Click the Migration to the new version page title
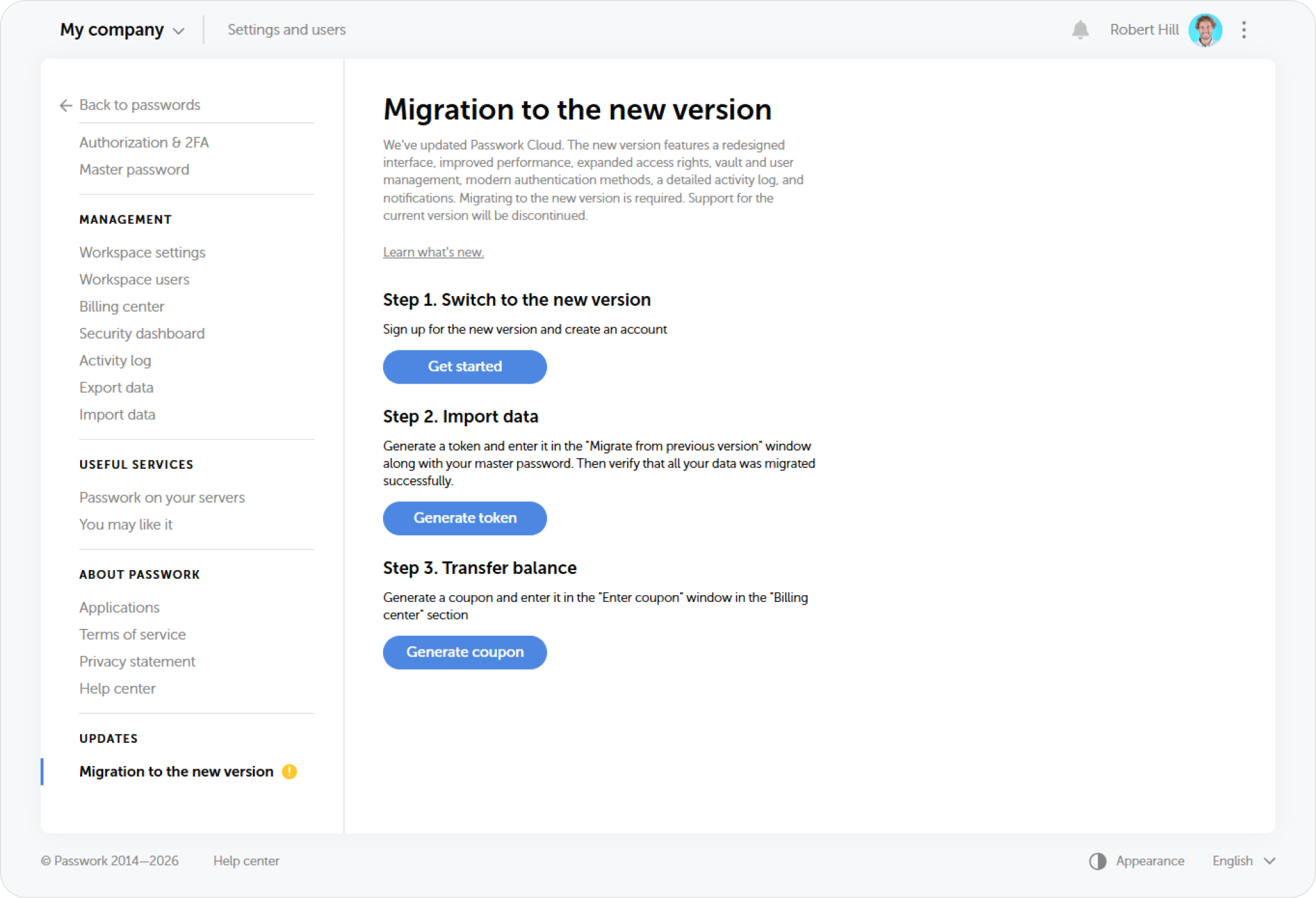 577,110
